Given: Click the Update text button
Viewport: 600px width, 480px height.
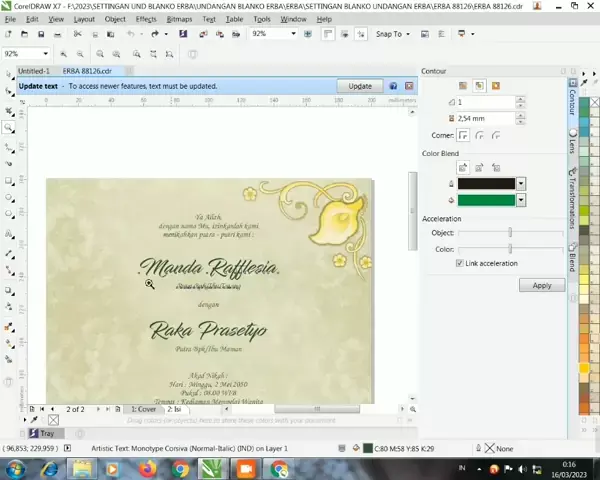Looking at the screenshot, I should tap(360, 87).
